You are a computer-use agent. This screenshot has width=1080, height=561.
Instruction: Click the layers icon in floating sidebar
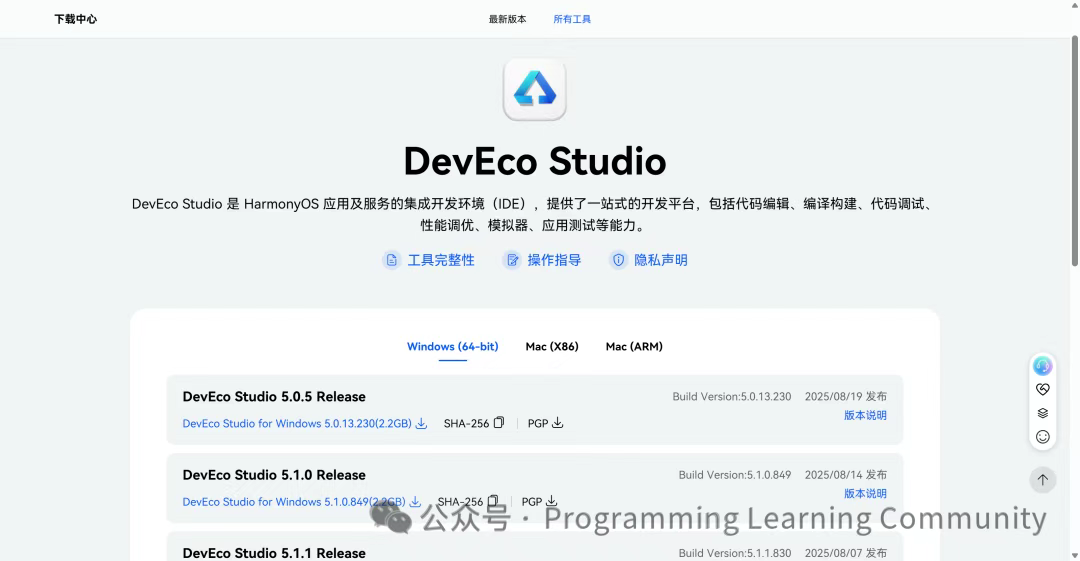coord(1043,413)
